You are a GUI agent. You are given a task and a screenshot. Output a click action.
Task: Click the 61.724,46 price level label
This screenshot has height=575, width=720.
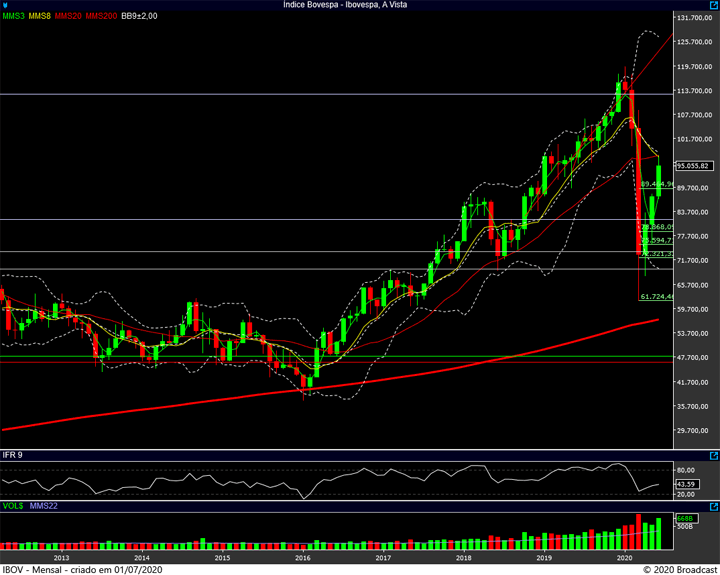point(657,297)
